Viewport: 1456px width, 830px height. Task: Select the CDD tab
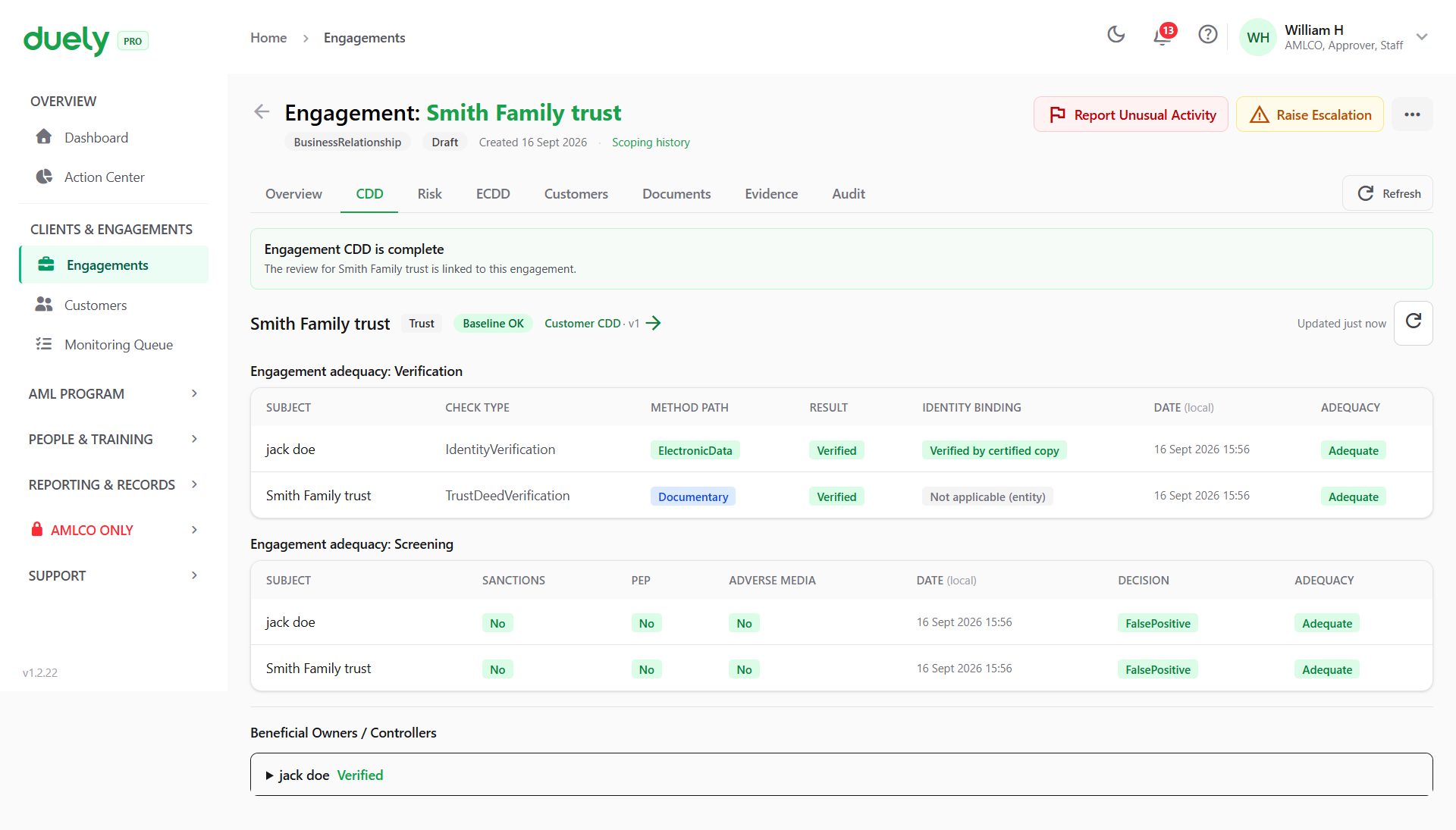pyautogui.click(x=369, y=194)
